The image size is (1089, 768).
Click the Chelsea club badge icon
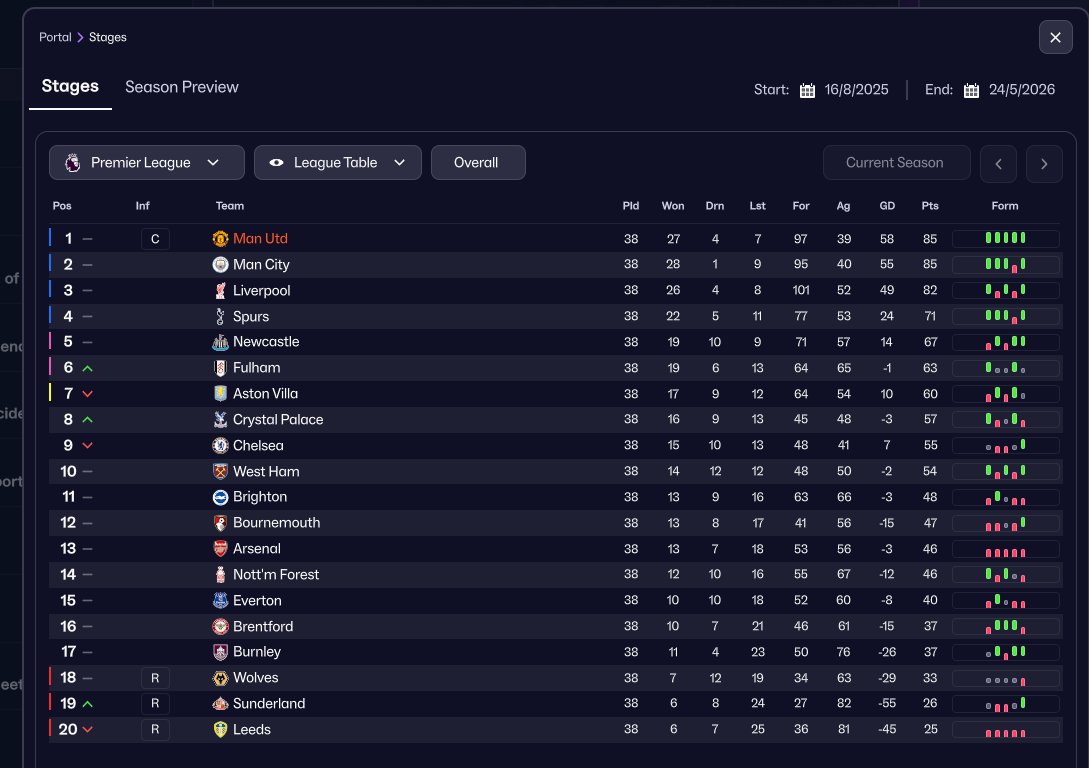(221, 446)
